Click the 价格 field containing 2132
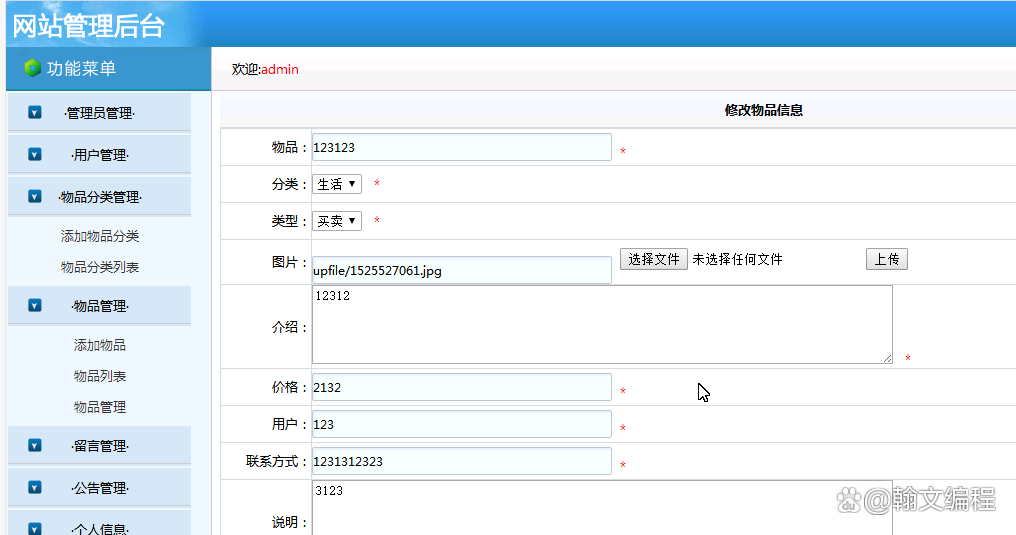This screenshot has height=535, width=1016. point(461,387)
